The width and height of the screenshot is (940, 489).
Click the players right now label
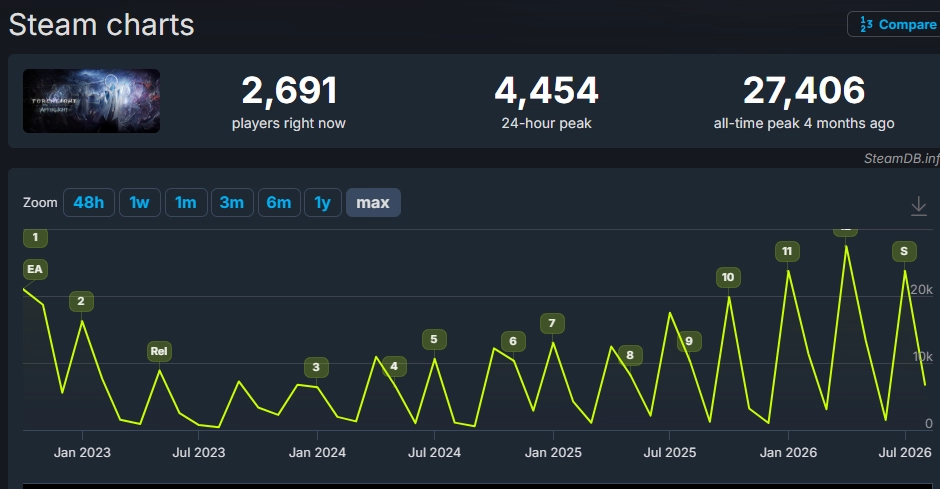click(289, 123)
